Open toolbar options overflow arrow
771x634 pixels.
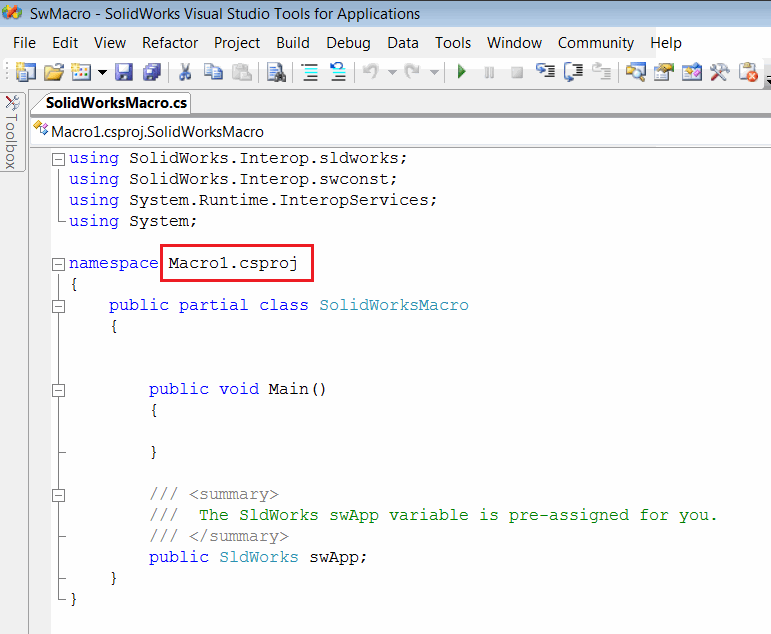(768, 79)
